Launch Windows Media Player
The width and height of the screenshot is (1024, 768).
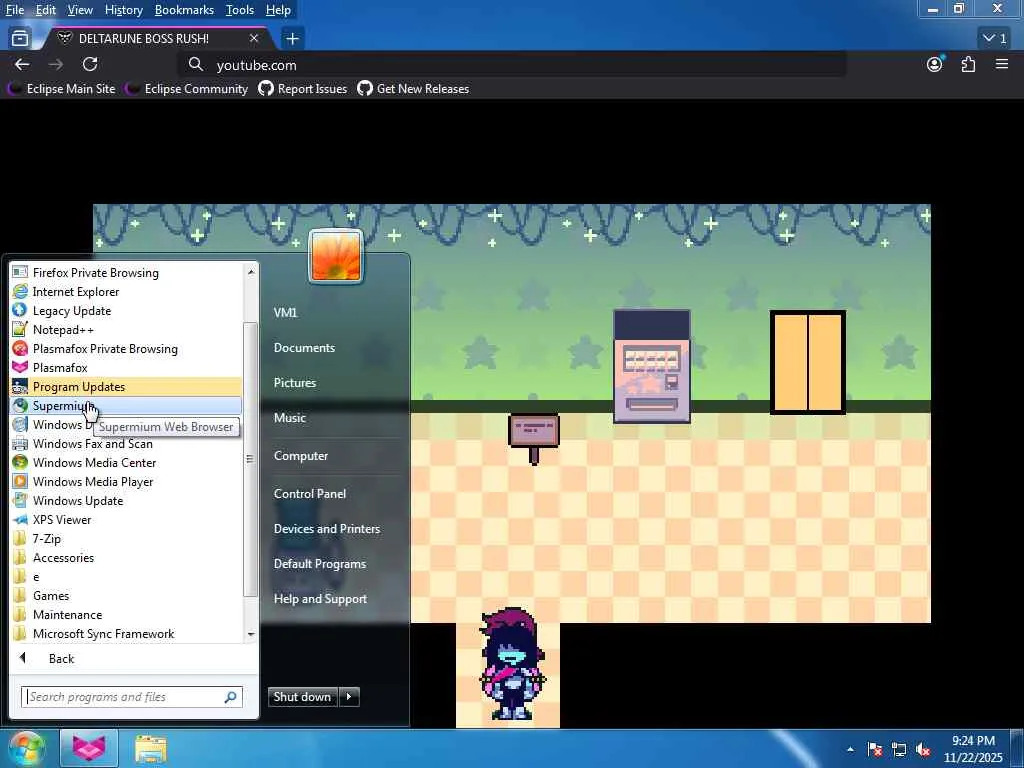[126, 482]
